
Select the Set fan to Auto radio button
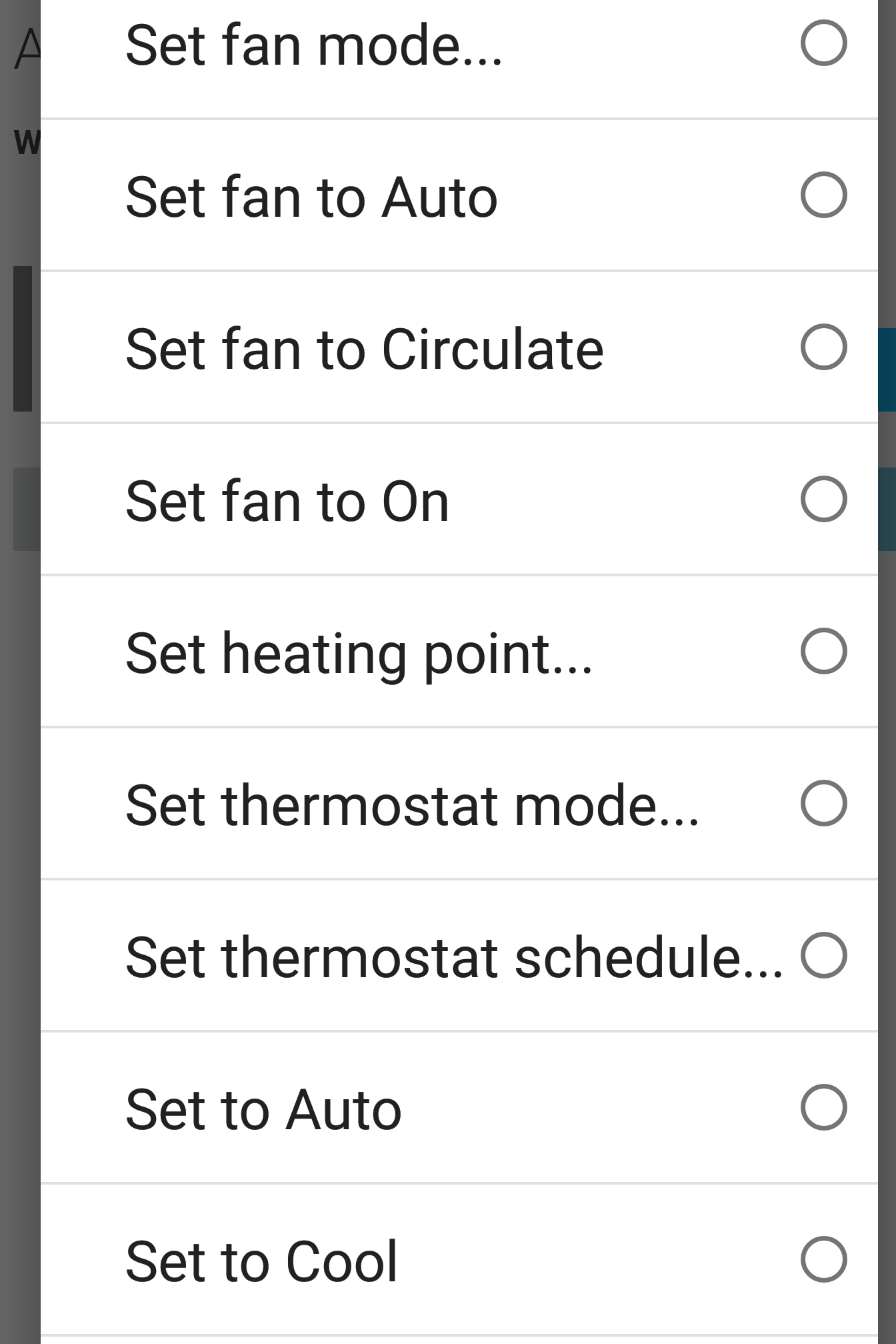(x=823, y=195)
